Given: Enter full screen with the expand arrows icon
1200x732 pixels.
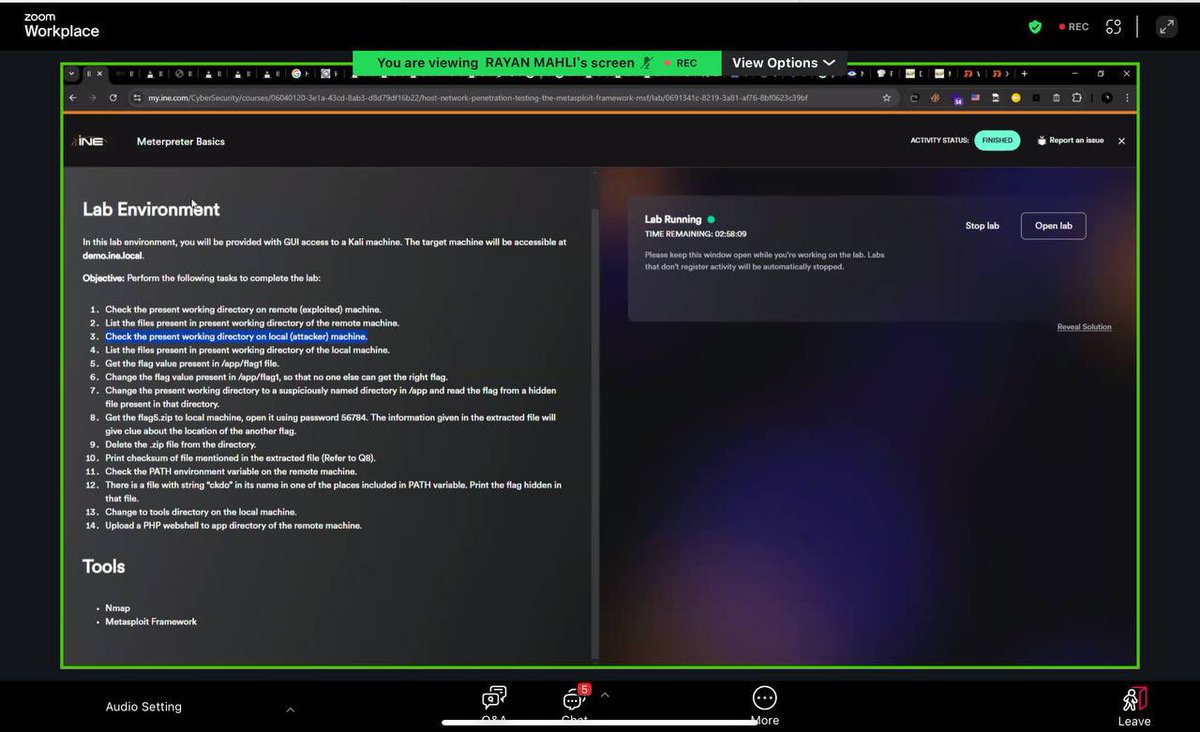Looking at the screenshot, I should coord(1166,27).
